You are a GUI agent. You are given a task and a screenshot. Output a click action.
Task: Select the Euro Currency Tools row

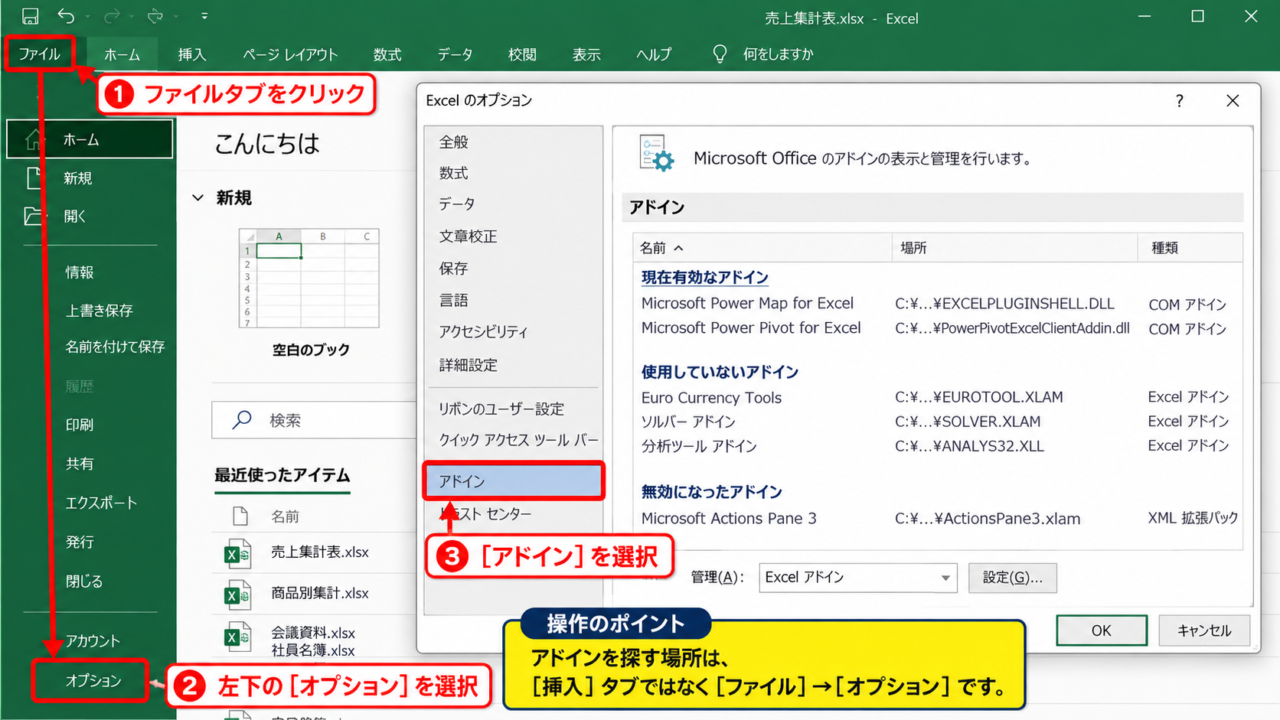pyautogui.click(x=938, y=397)
